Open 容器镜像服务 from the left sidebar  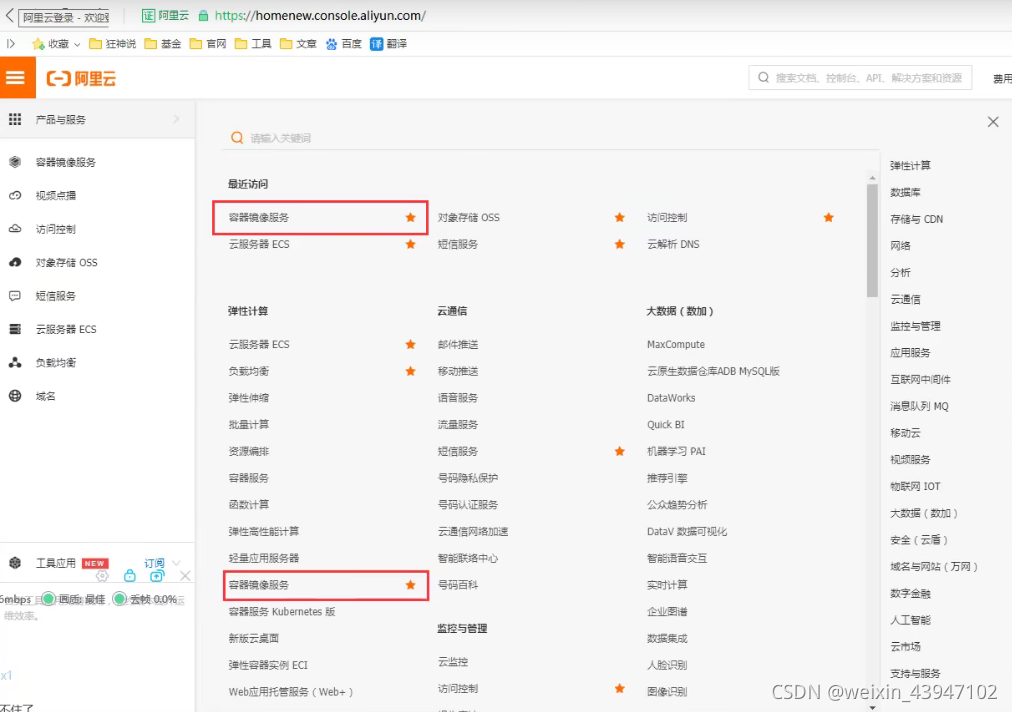[x=65, y=162]
